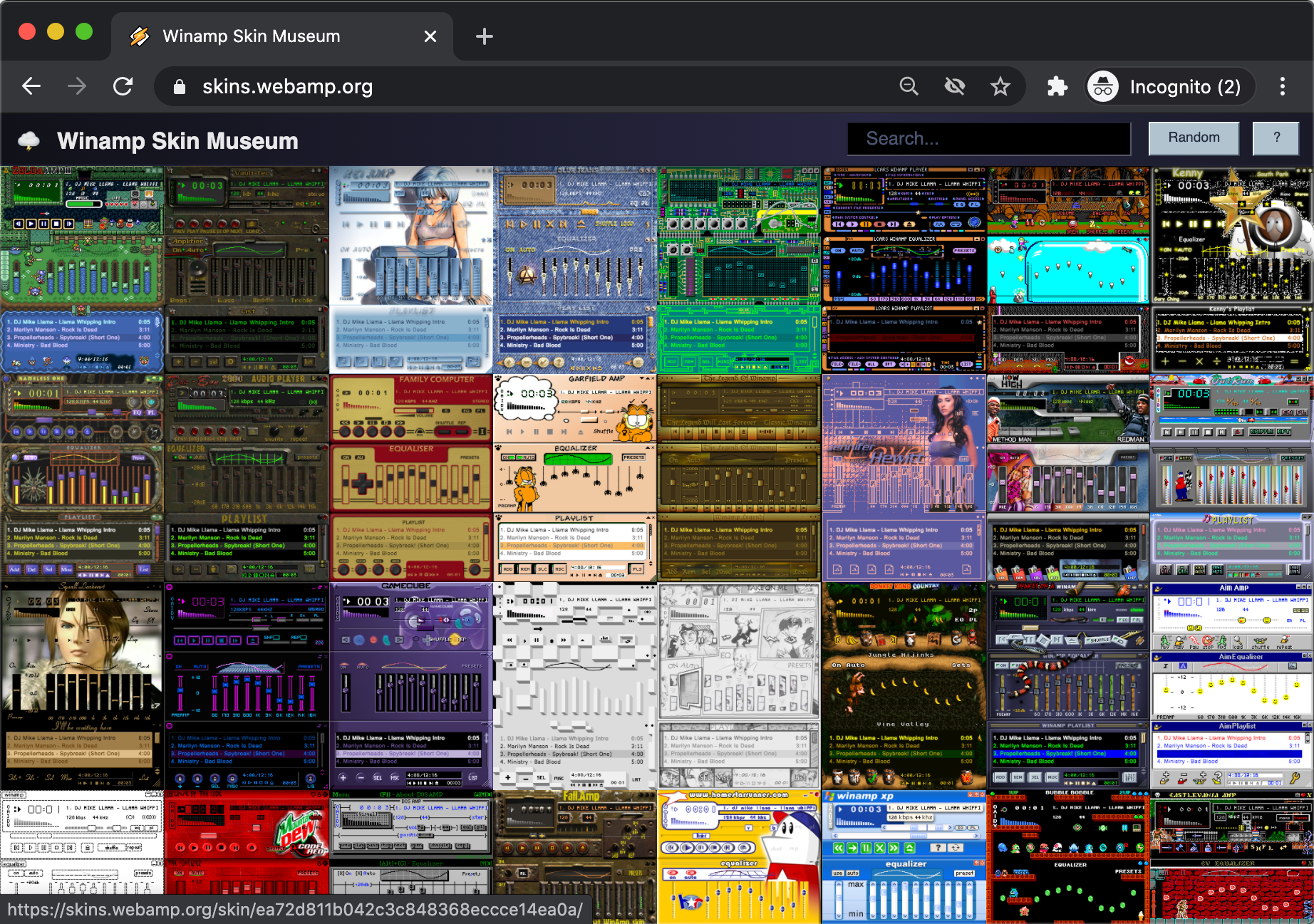This screenshot has width=1314, height=924.
Task: Open the question mark help button
Action: point(1276,138)
